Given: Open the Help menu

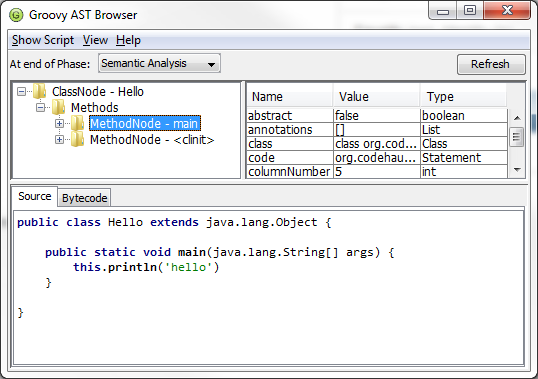Looking at the screenshot, I should (128, 40).
